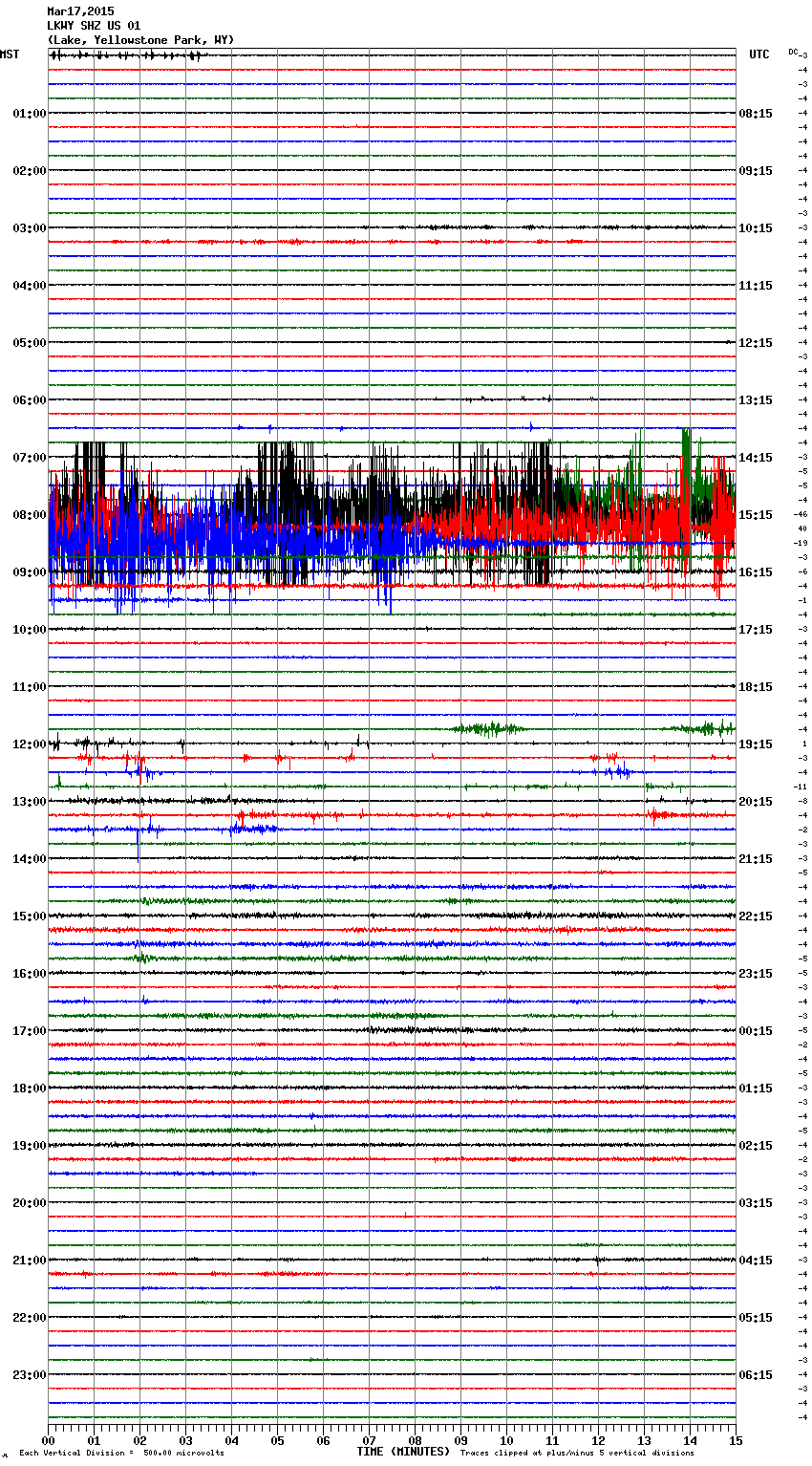Select the 06:00 MST row label
This screenshot has height=1466, width=812.
(29, 400)
